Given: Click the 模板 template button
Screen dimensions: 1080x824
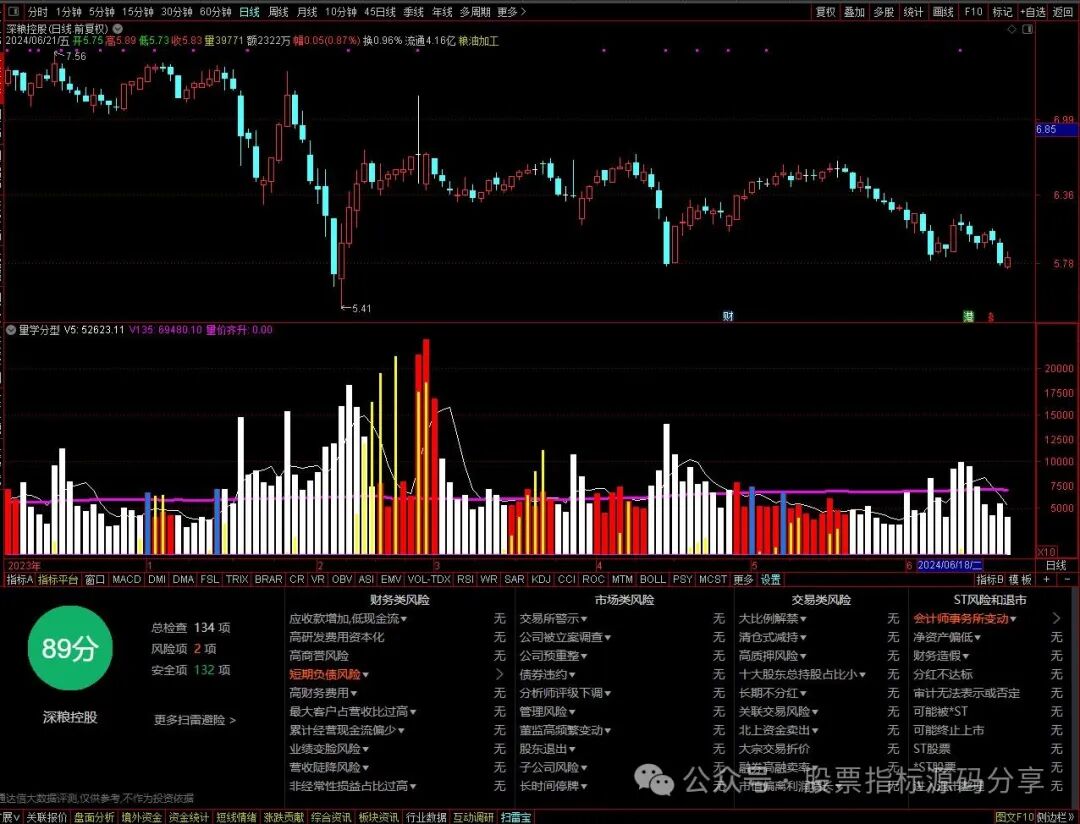Looking at the screenshot, I should (x=1021, y=579).
